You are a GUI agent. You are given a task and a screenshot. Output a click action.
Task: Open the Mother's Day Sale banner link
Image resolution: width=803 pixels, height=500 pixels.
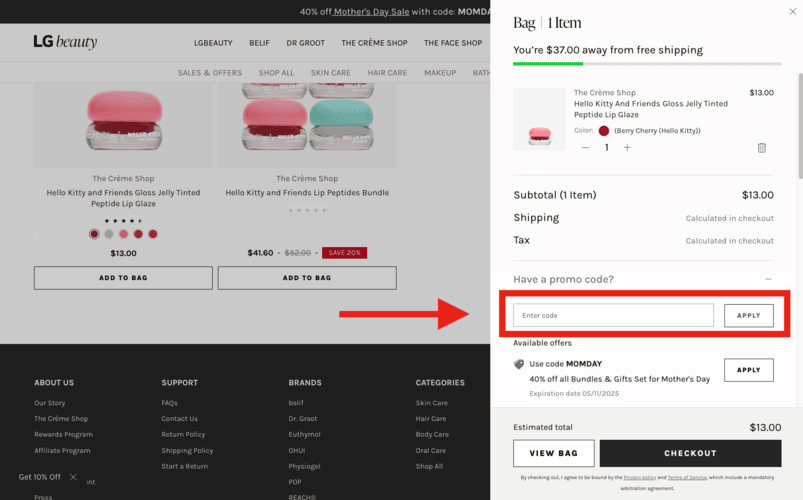[371, 11]
